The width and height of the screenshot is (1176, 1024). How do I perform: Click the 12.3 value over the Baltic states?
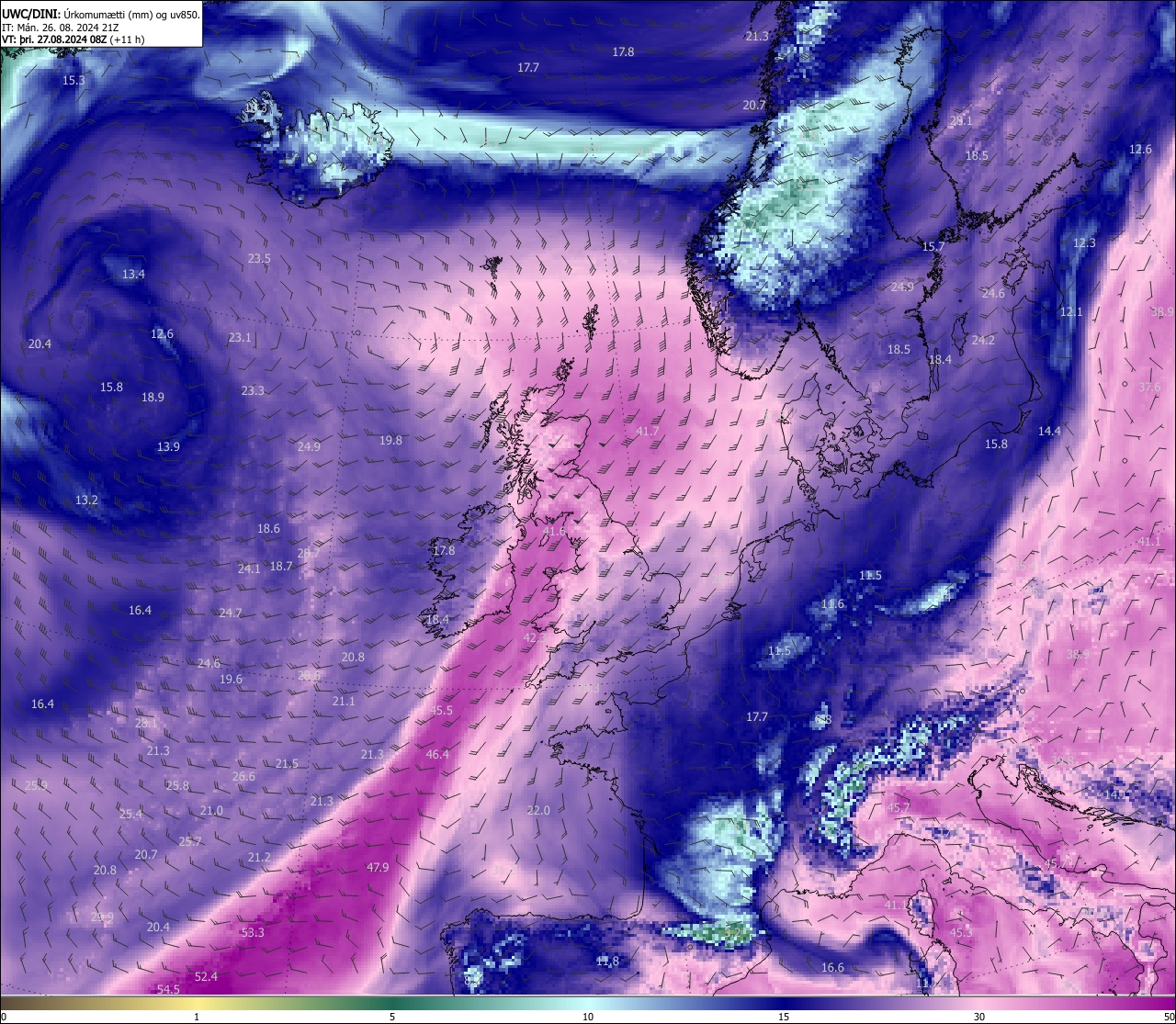[1084, 243]
